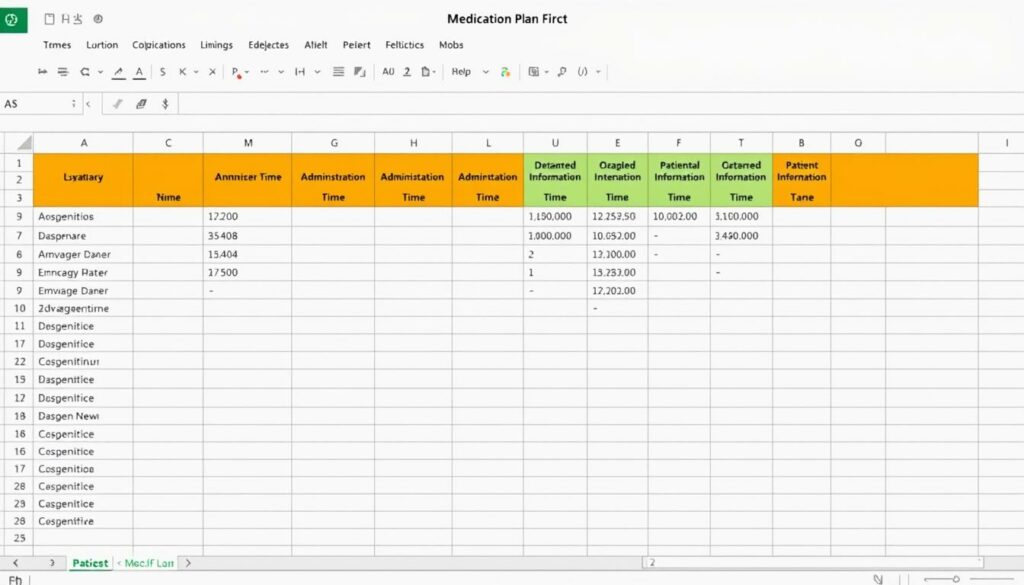Click the green spreadsheet app logo
Screen dimensions: 1024x585
[x=13, y=20]
